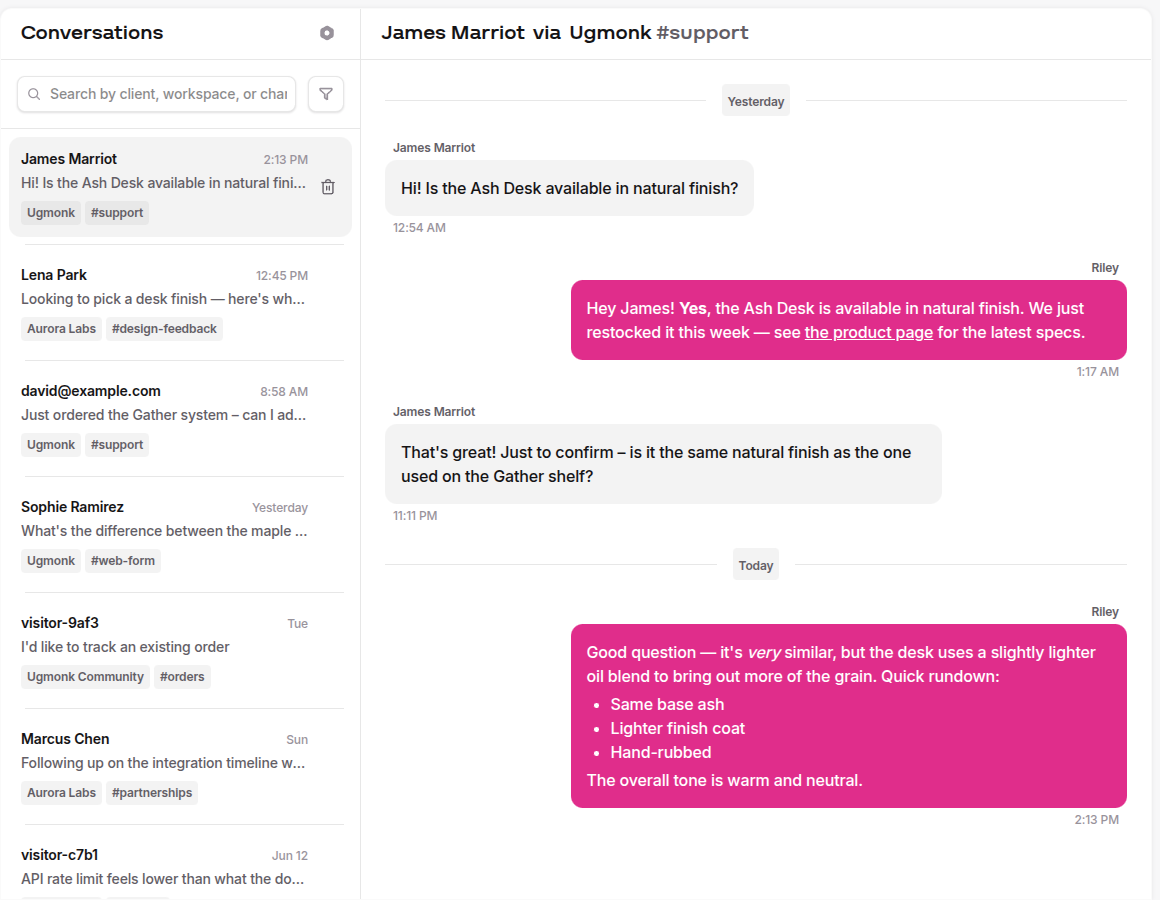This screenshot has width=1160, height=900.
Task: Click the 8:58 AM time on david row
Action: point(284,392)
